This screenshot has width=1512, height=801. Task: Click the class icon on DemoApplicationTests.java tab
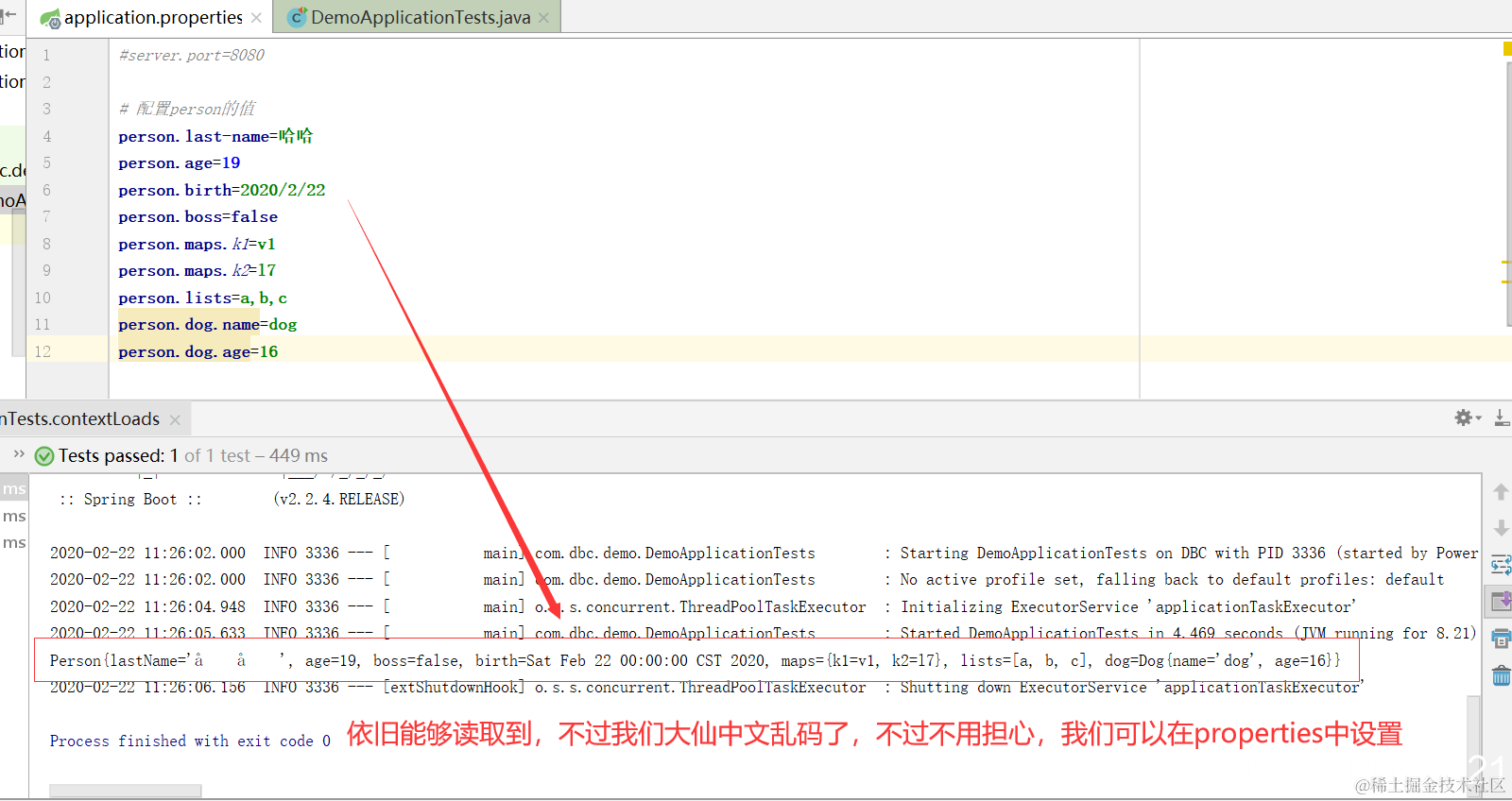tap(297, 17)
